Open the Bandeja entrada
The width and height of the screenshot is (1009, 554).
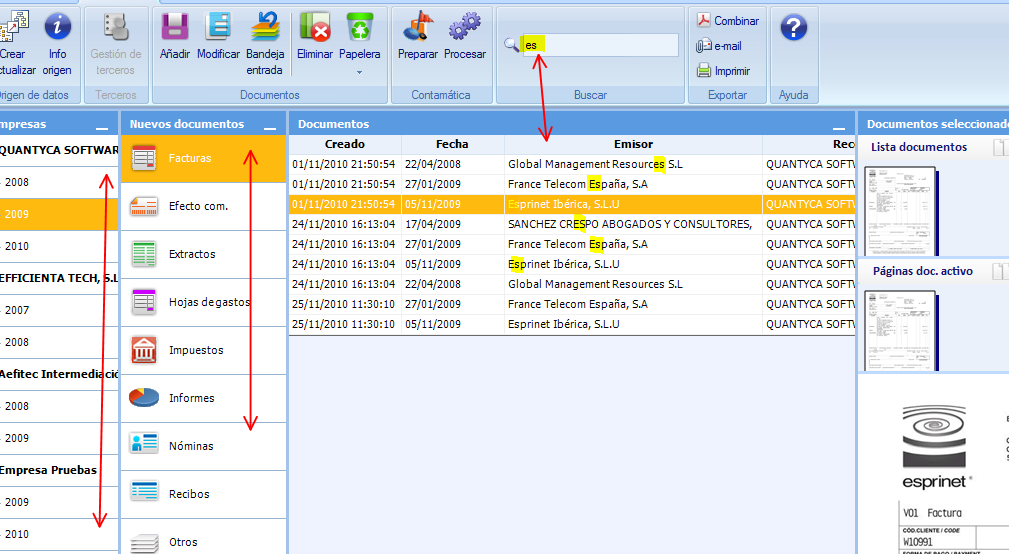tap(264, 44)
